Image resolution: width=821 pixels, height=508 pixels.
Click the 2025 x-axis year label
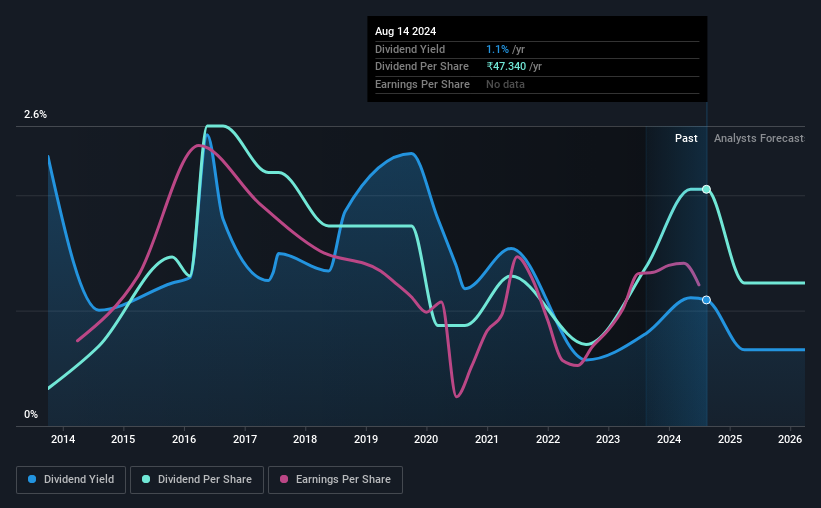[x=730, y=439]
